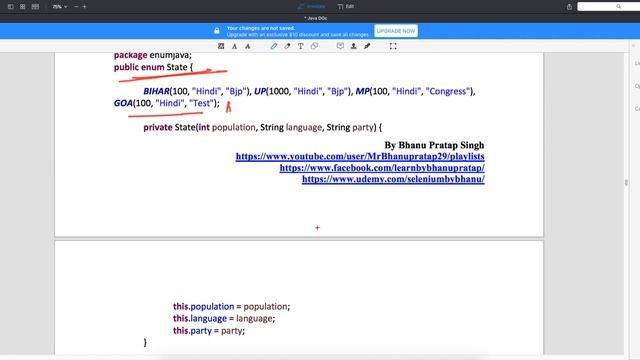
Task: Click the "Congress" string in the code
Action: [448, 91]
